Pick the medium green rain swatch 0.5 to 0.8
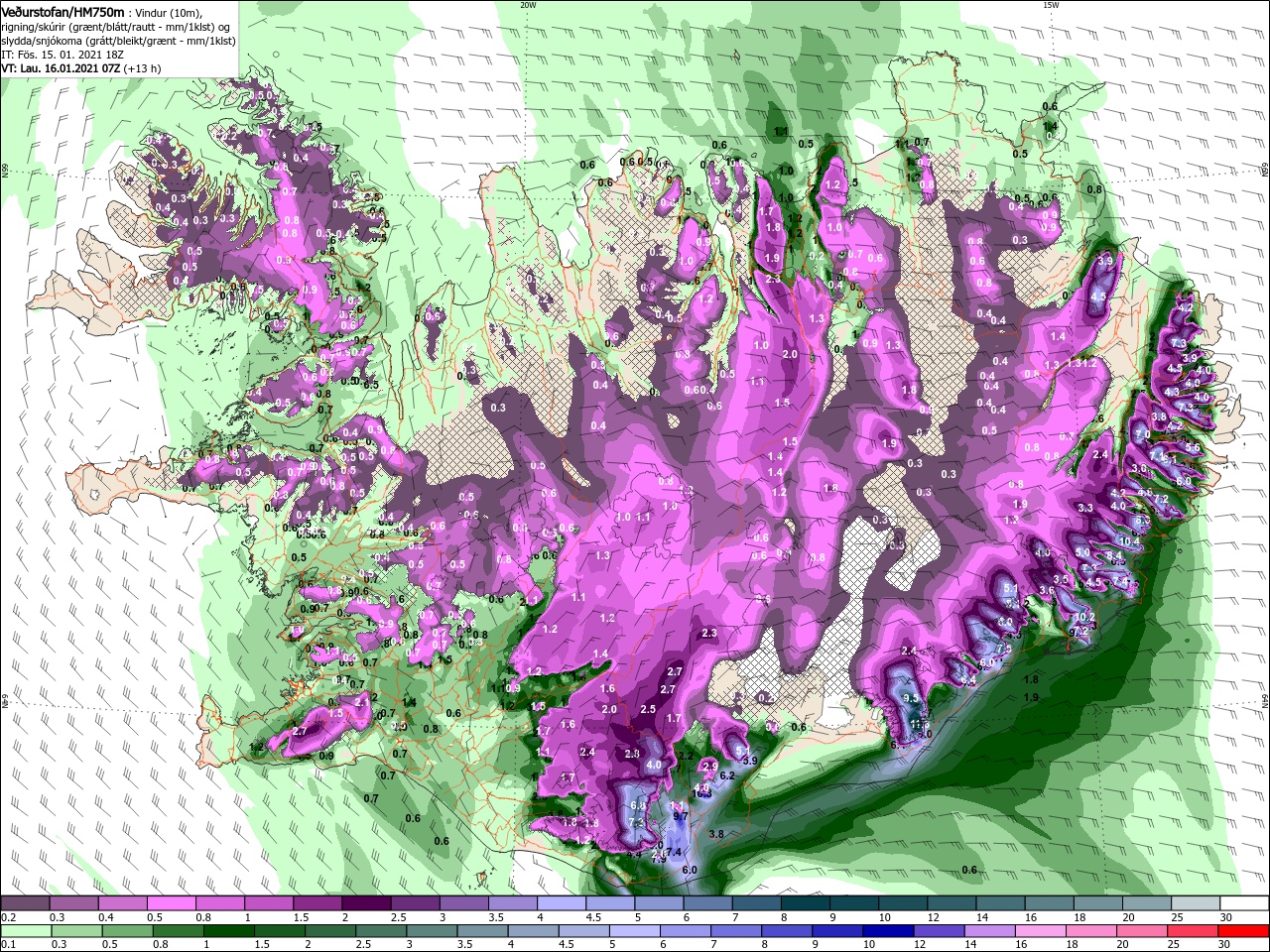Image resolution: width=1270 pixels, height=952 pixels. (x=126, y=931)
